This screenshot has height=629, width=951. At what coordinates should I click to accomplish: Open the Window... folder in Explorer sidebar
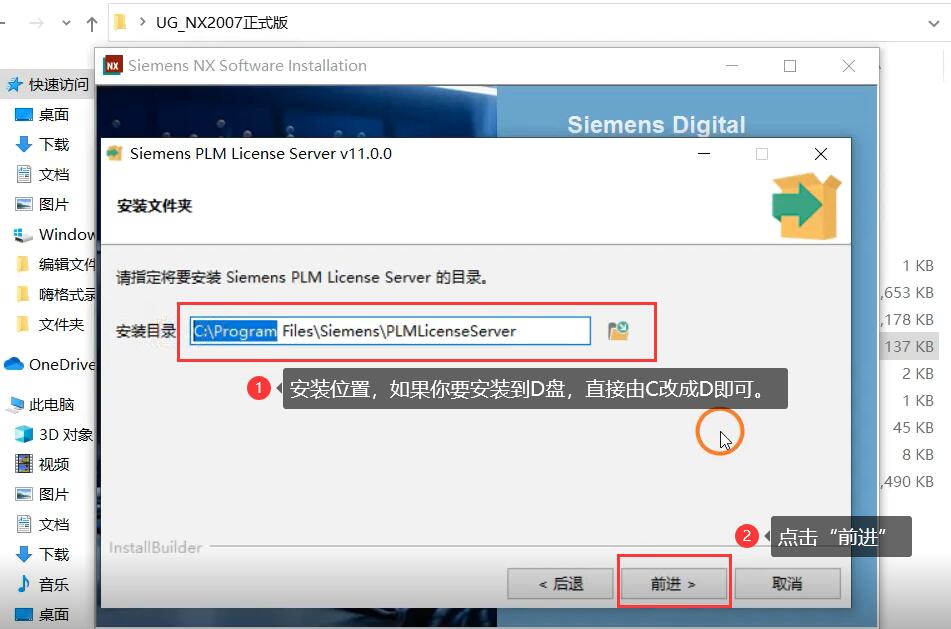[53, 234]
